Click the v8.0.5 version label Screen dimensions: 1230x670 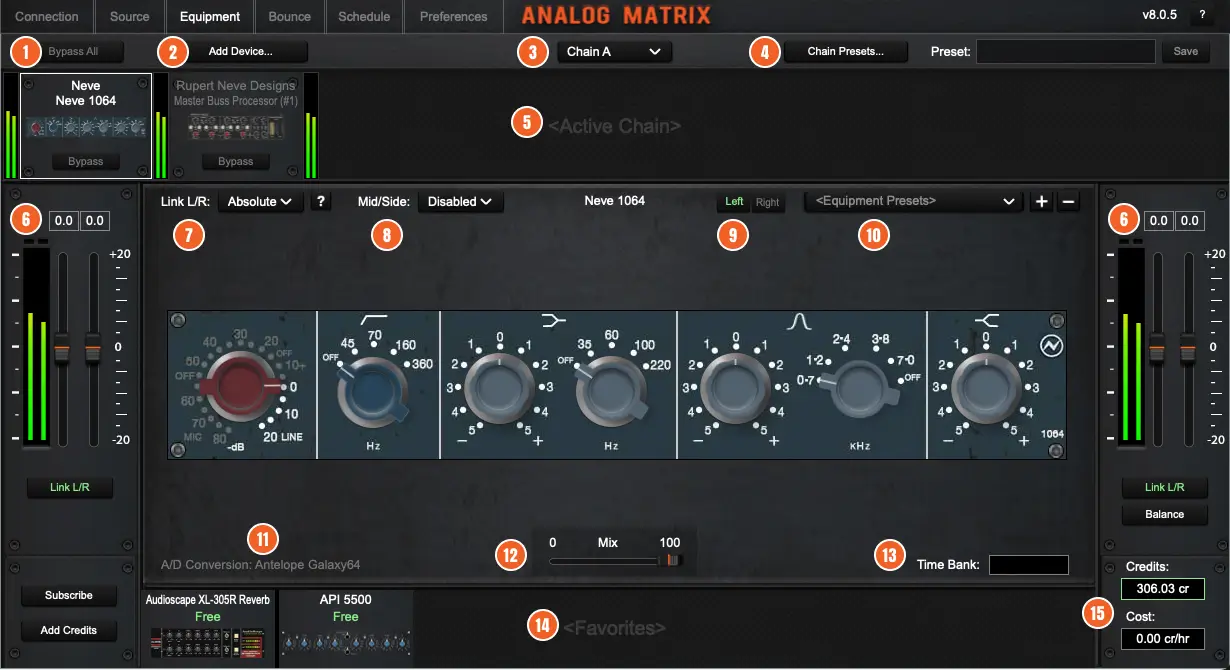[1159, 16]
